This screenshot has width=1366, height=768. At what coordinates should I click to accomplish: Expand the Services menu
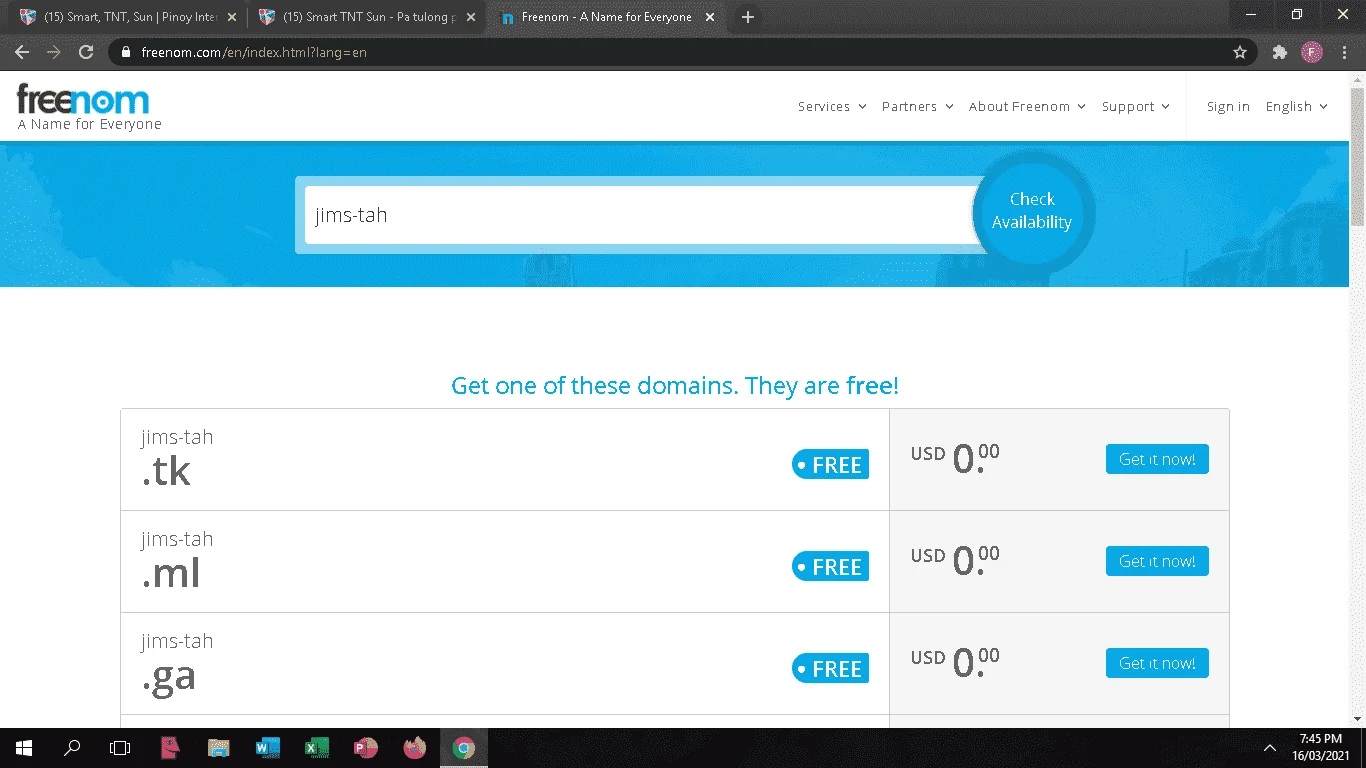tap(832, 106)
